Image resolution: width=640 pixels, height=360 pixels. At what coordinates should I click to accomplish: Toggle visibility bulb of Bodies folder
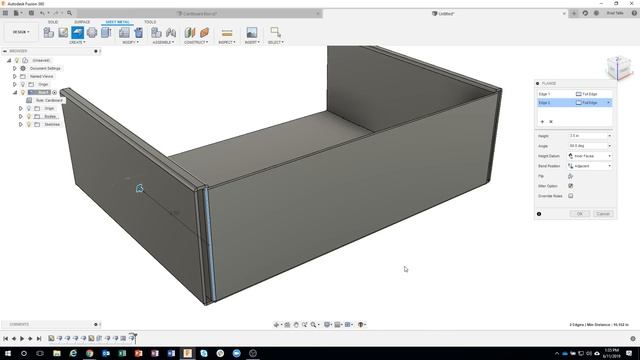[x=29, y=116]
